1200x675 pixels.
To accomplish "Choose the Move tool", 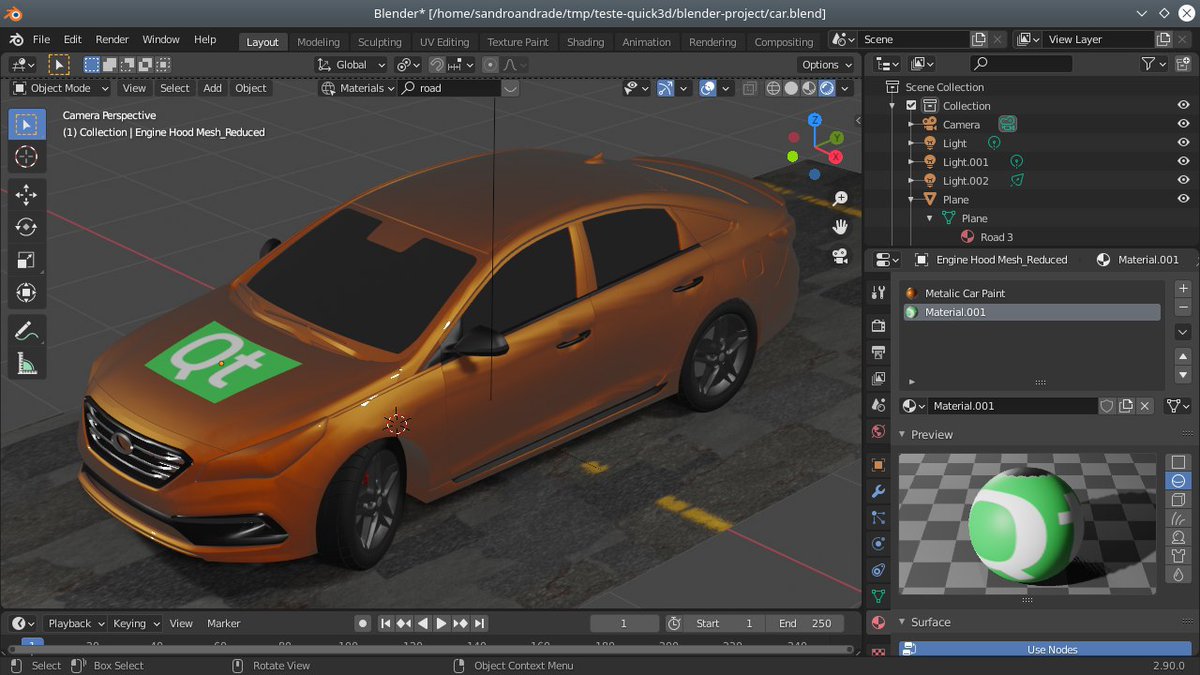I will [27, 195].
